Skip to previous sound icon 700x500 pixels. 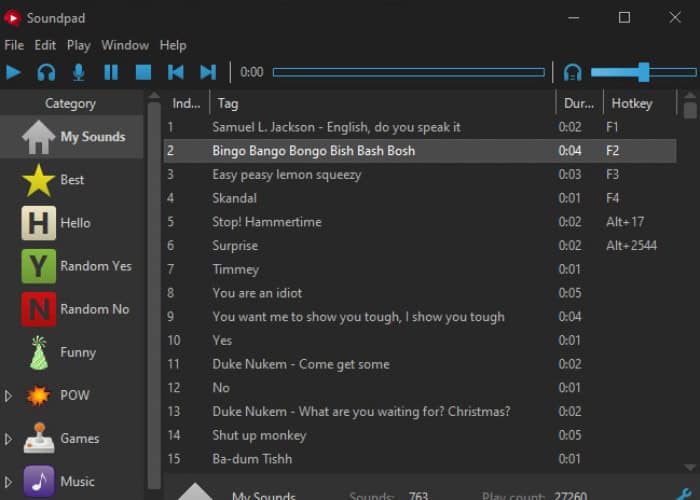[176, 72]
